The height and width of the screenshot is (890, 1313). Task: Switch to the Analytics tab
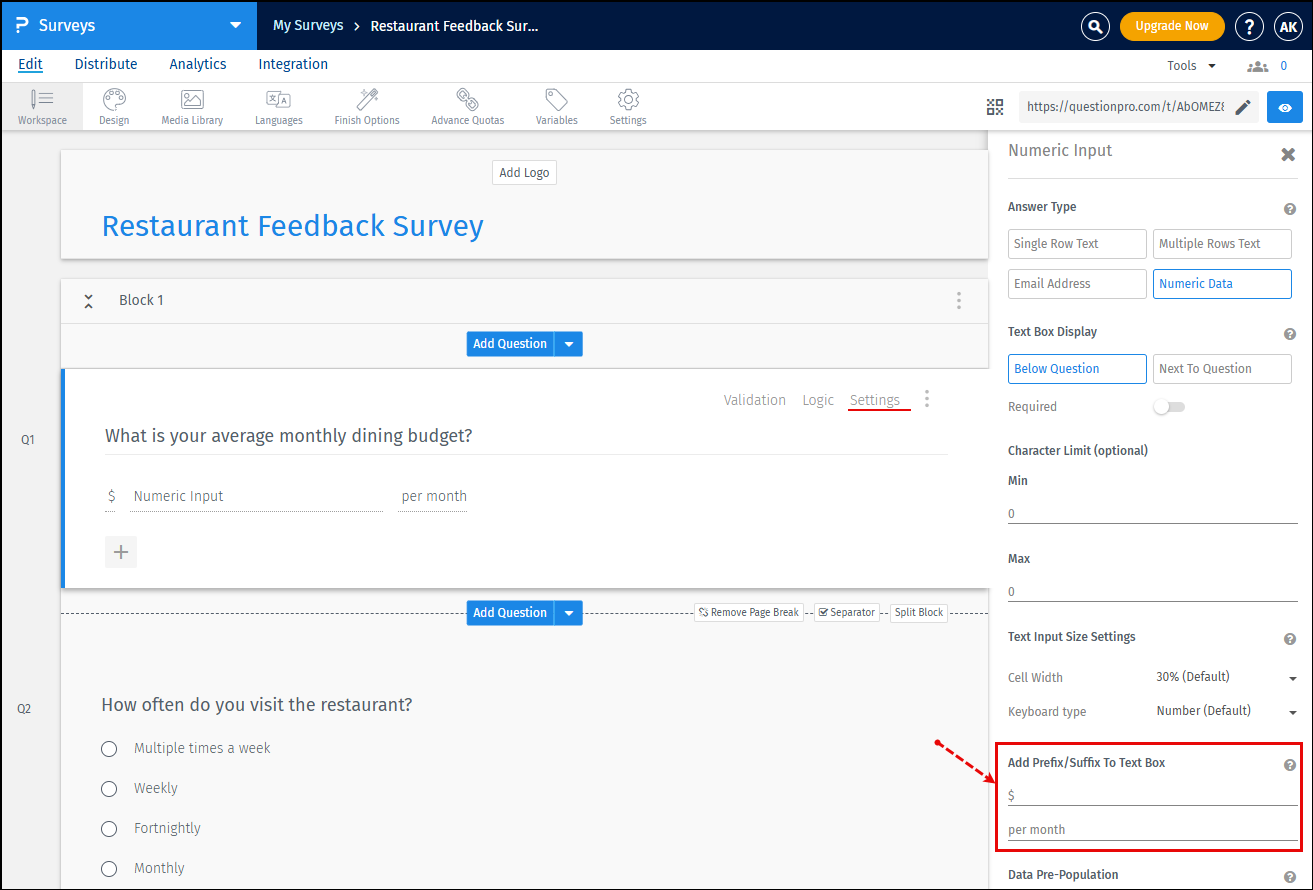point(197,64)
